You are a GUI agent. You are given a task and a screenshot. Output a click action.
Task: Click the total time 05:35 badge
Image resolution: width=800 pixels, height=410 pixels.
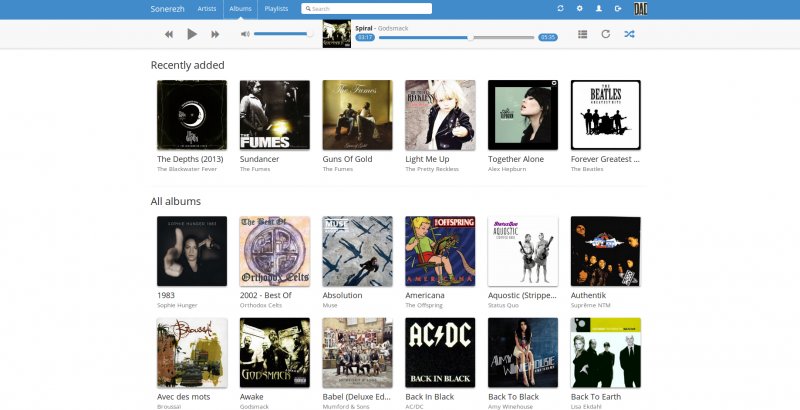pyautogui.click(x=547, y=37)
